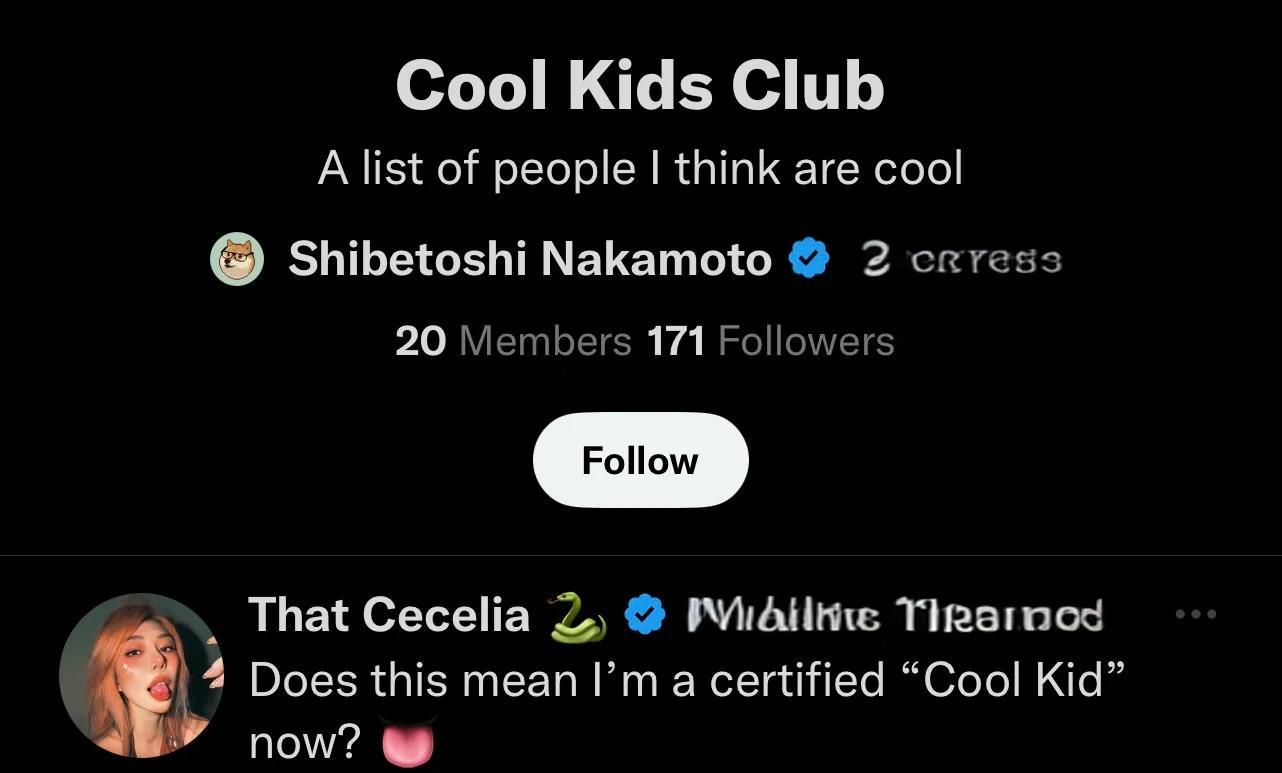Click the word "now?" in tweet
The width and height of the screenshot is (1282, 773).
(305, 742)
